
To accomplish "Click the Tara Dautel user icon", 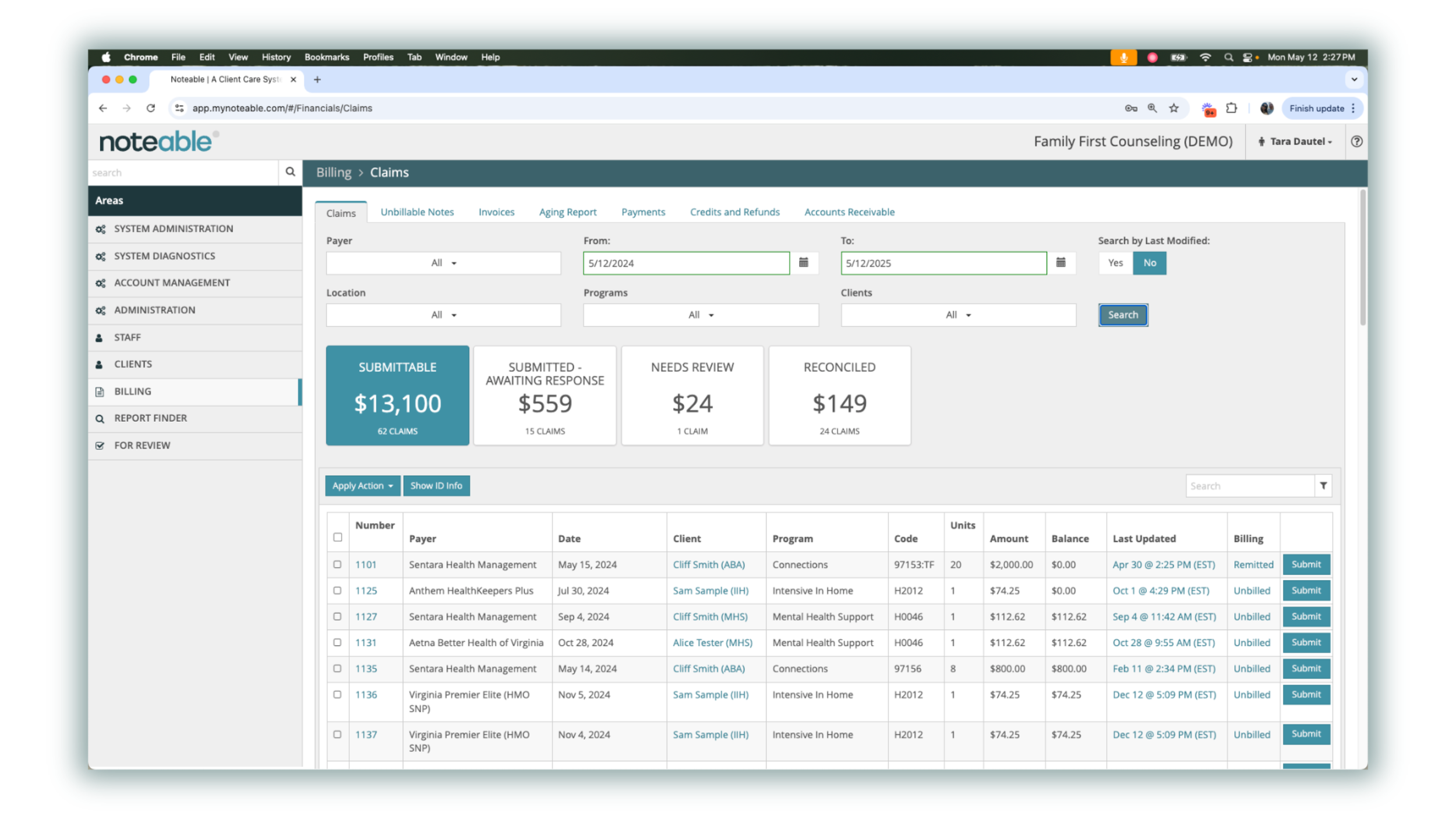I will (x=1261, y=141).
